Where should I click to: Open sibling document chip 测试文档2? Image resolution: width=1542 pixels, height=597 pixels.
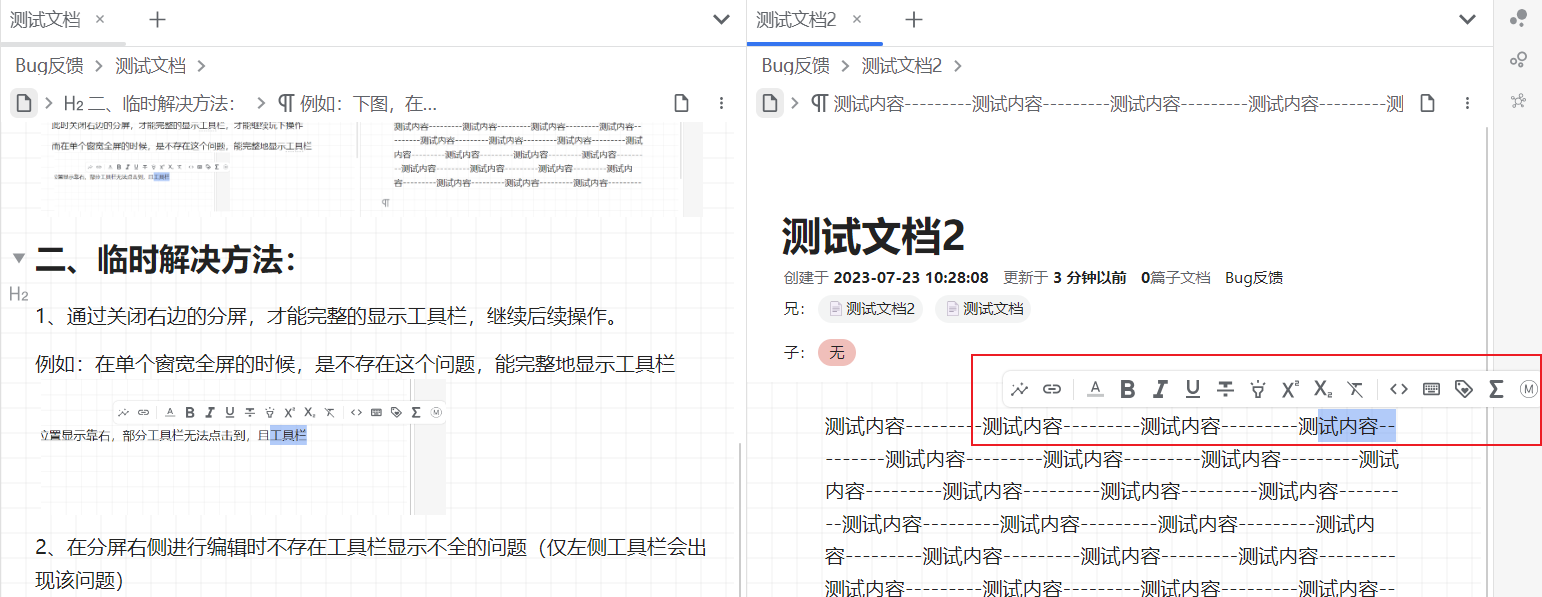[x=871, y=309]
